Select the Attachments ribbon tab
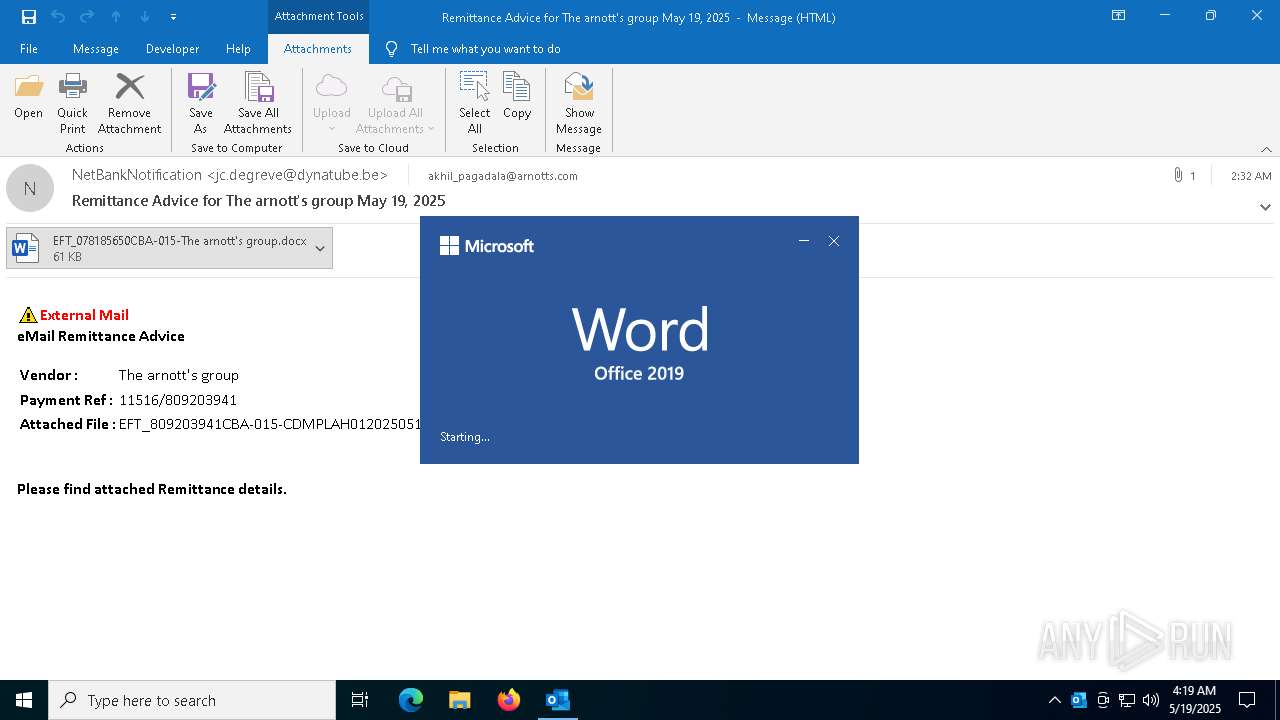 tap(318, 49)
